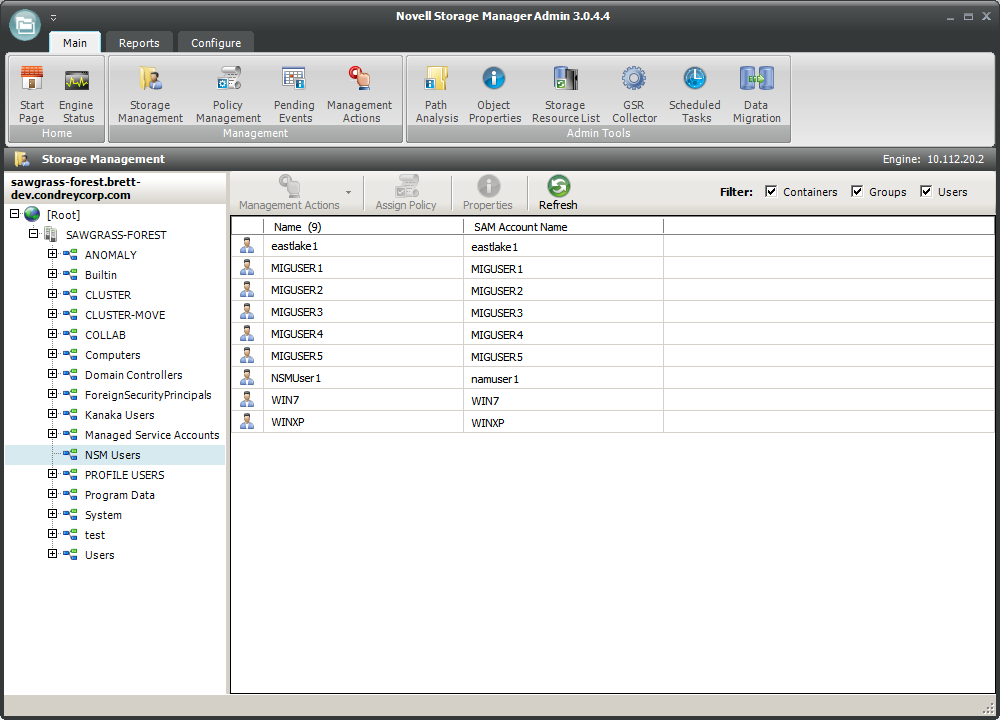Screen dimensions: 1000x720
Task: Click the user icon next to WINXP
Action: pos(247,422)
